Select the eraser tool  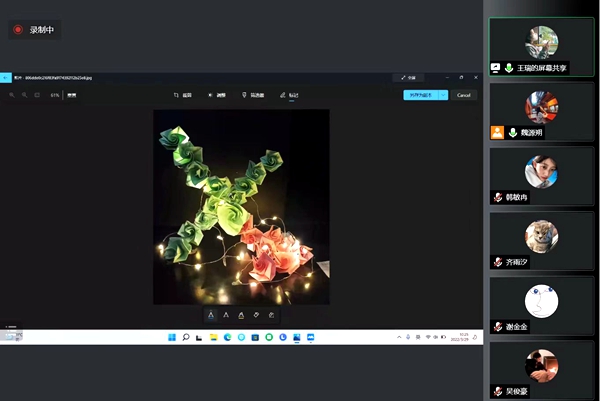[x=257, y=315]
